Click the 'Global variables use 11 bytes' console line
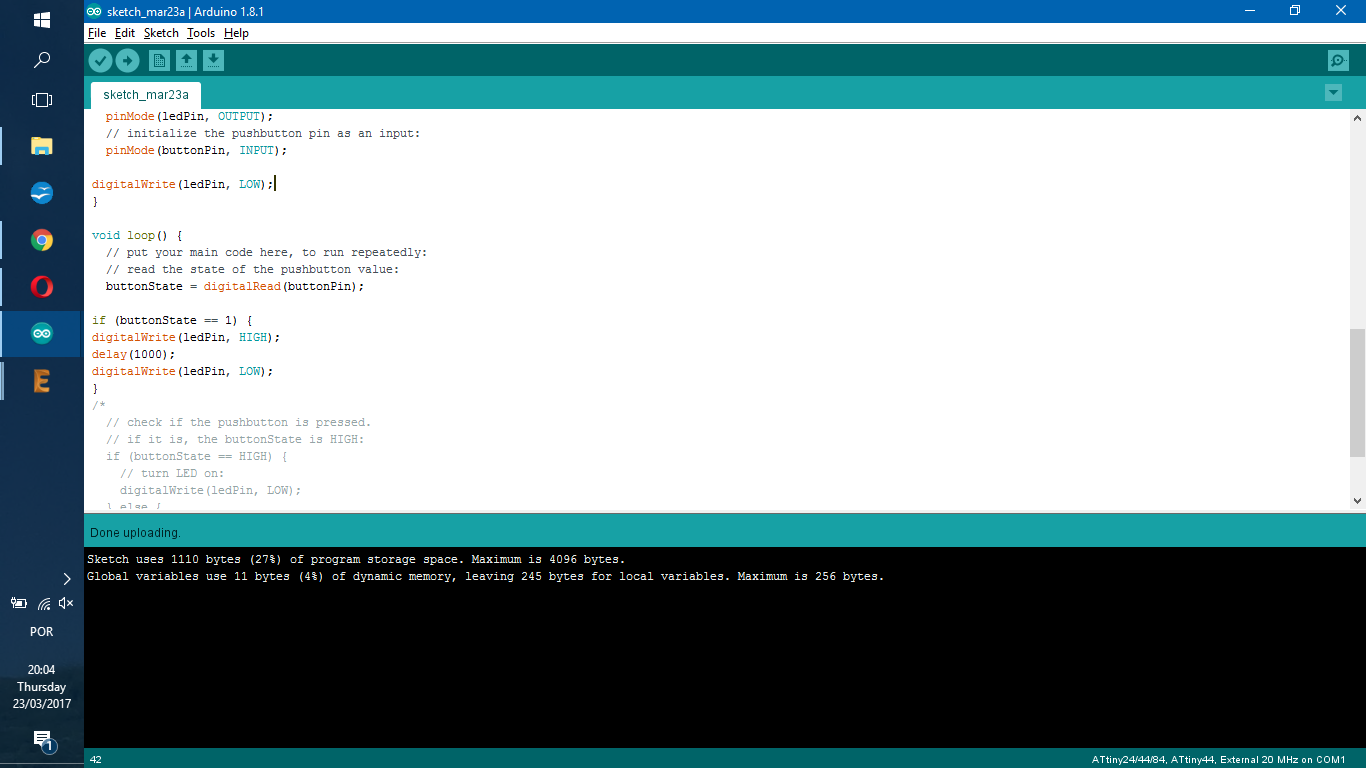1366x768 pixels. [x=486, y=577]
